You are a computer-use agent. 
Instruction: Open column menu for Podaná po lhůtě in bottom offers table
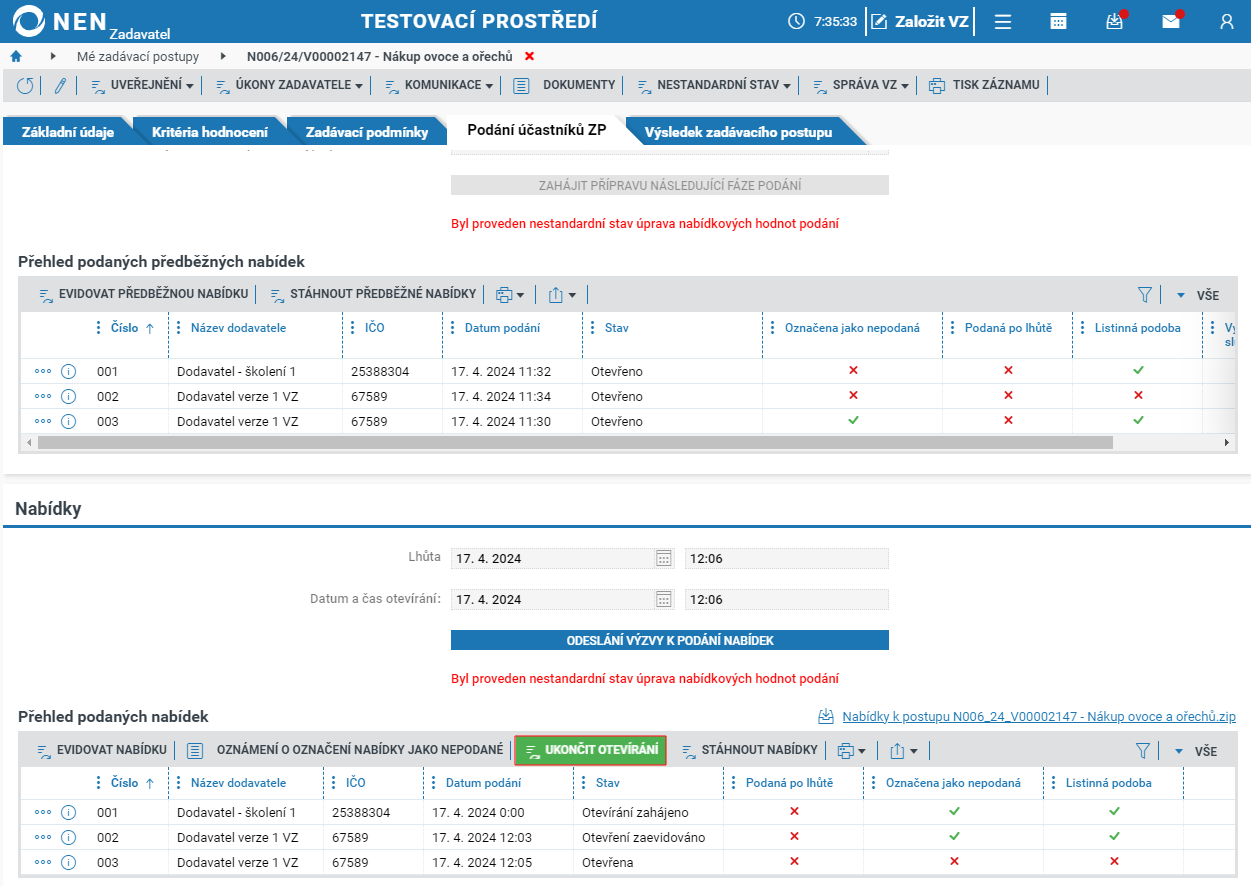(733, 783)
